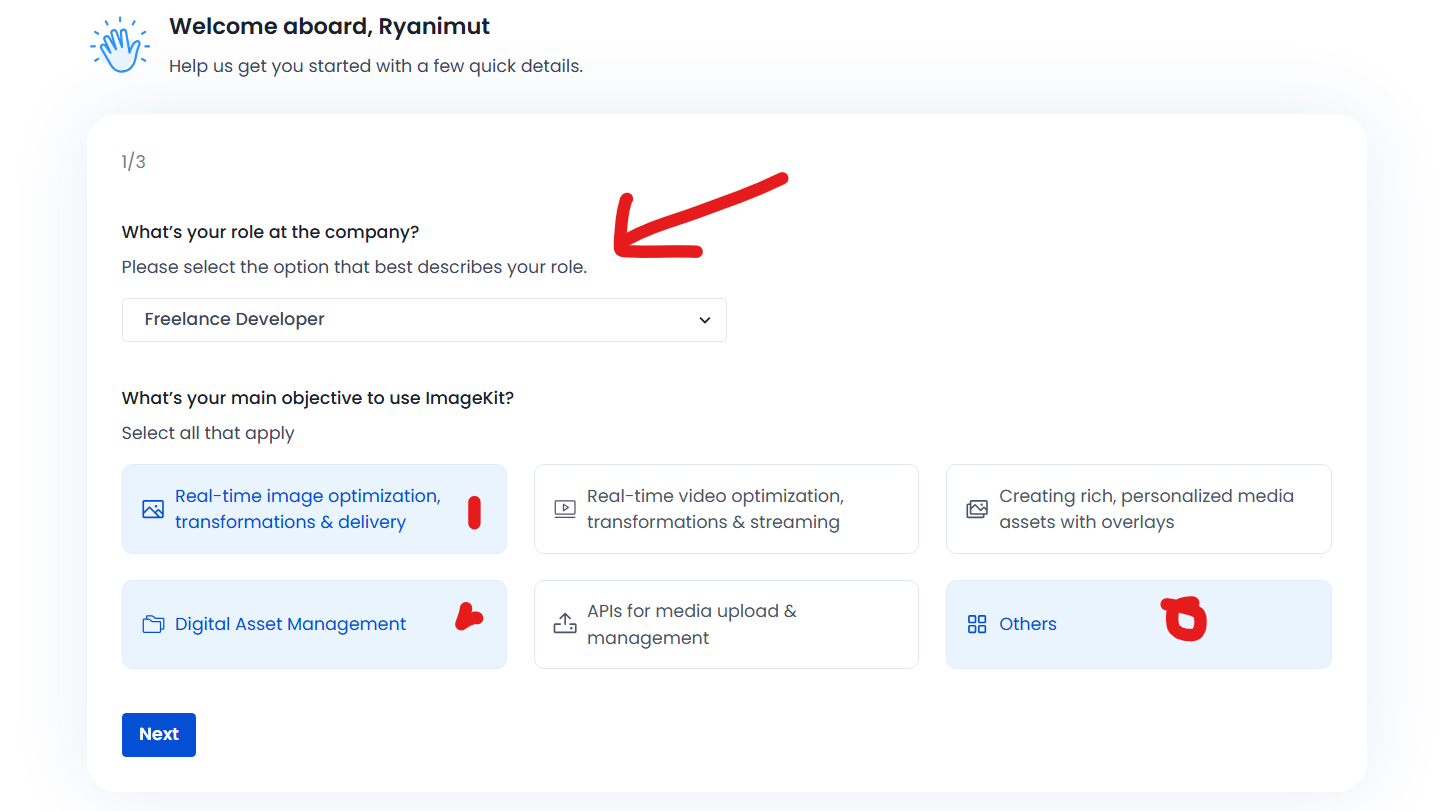Click the "Select all that apply" hint text
Image resolution: width=1442 pixels, height=811 pixels.
point(208,433)
